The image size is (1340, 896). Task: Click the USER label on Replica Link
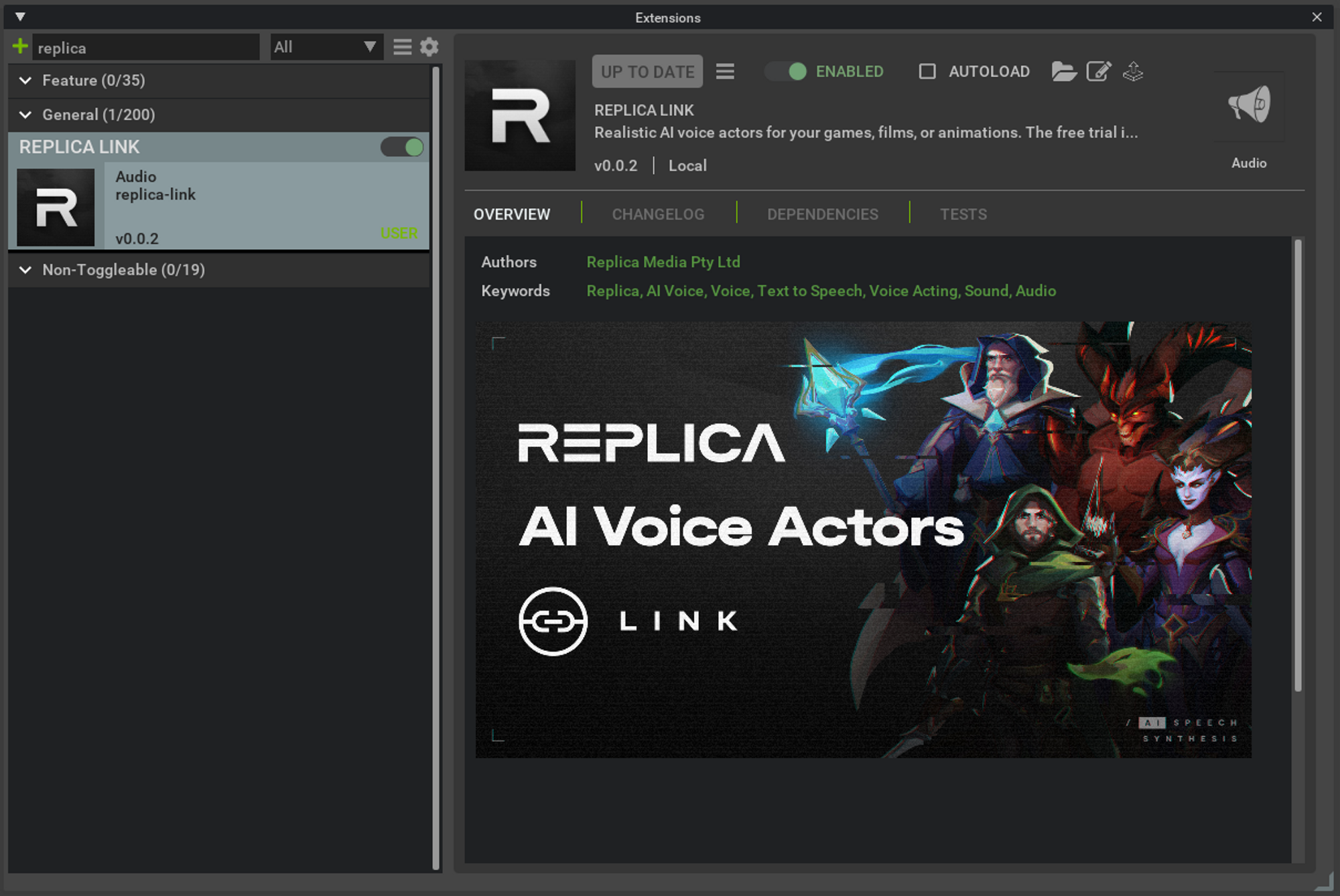399,233
